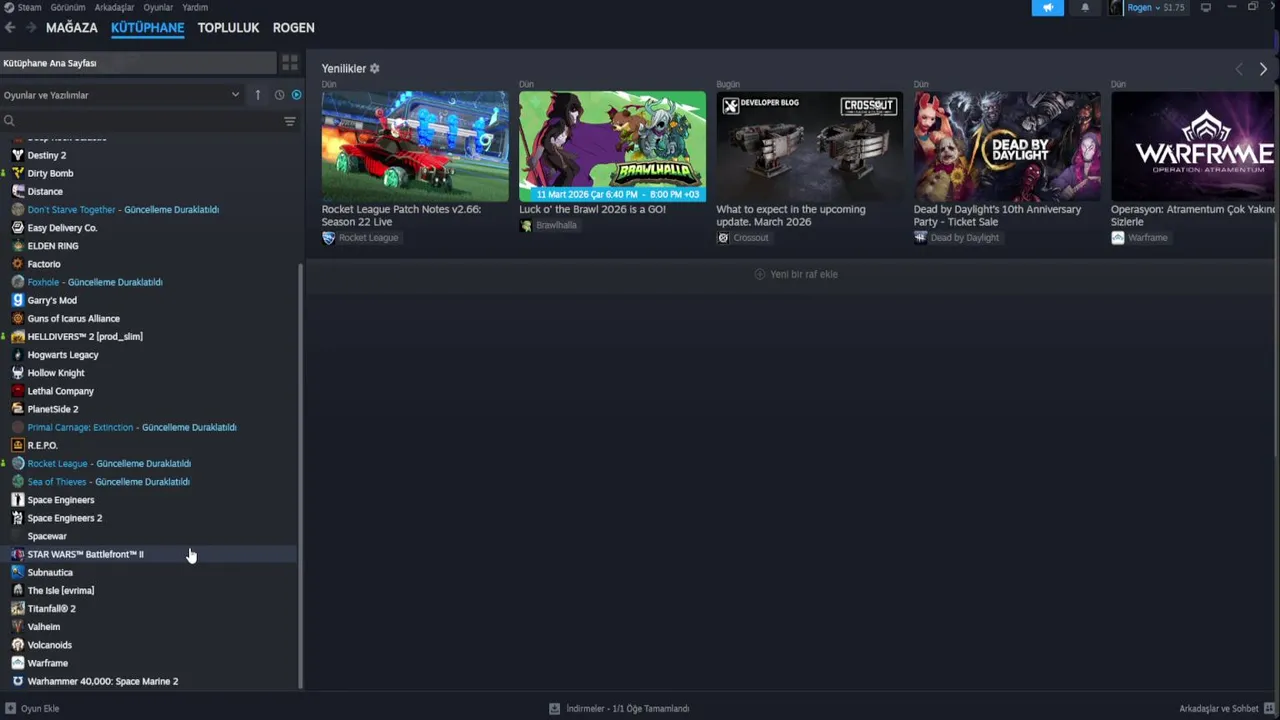Click the Hollow Knight game icon
The image size is (1280, 720).
pyautogui.click(x=18, y=373)
